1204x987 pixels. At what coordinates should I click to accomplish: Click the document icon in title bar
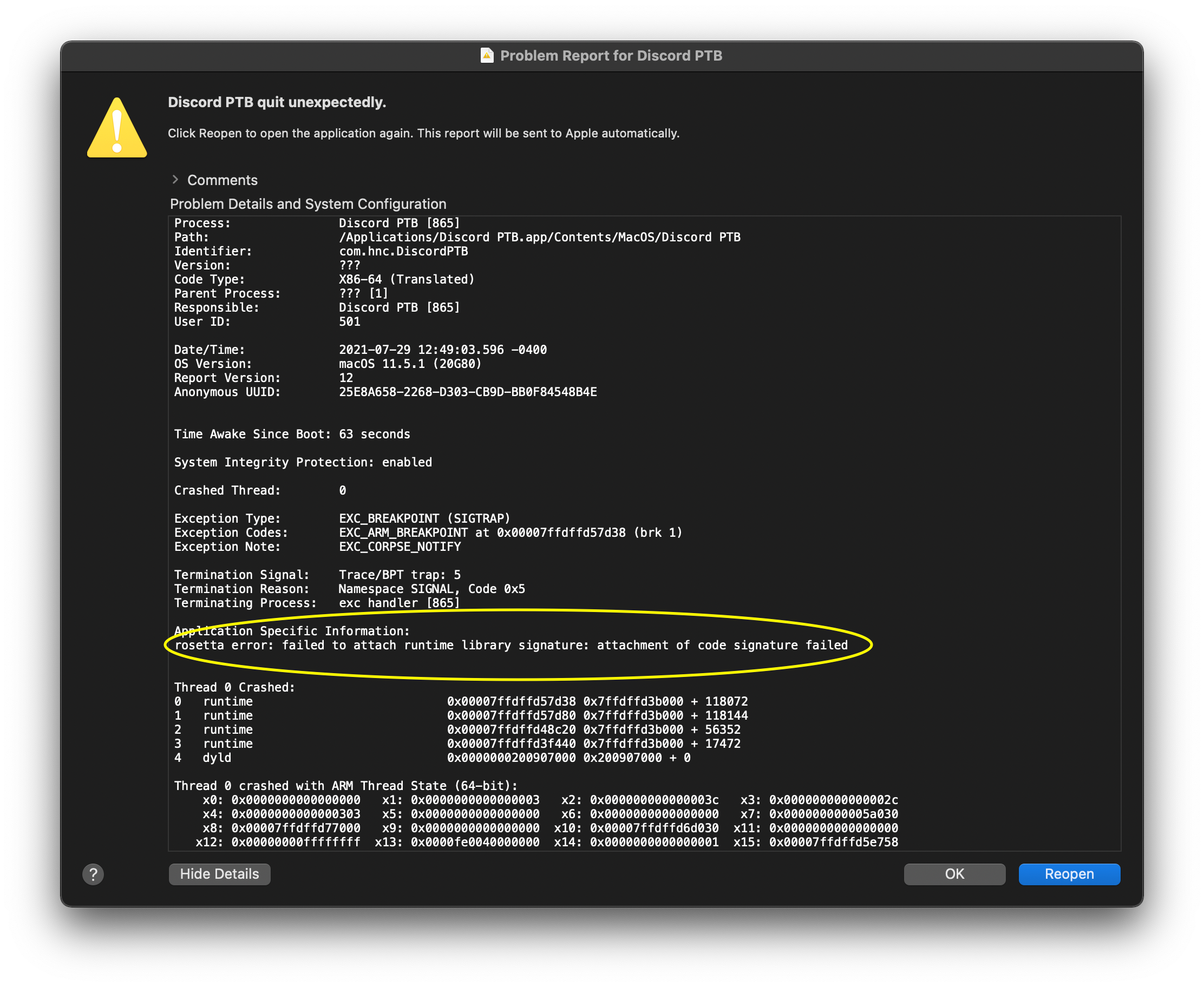487,56
